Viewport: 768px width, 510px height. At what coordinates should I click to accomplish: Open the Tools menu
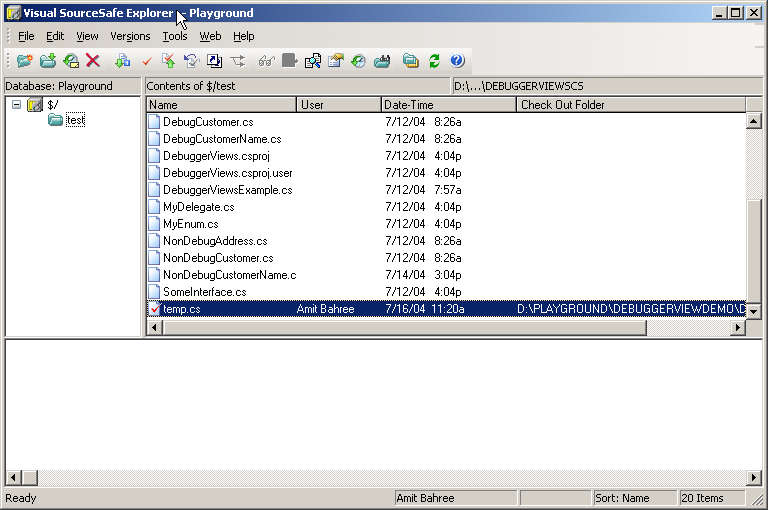point(174,36)
